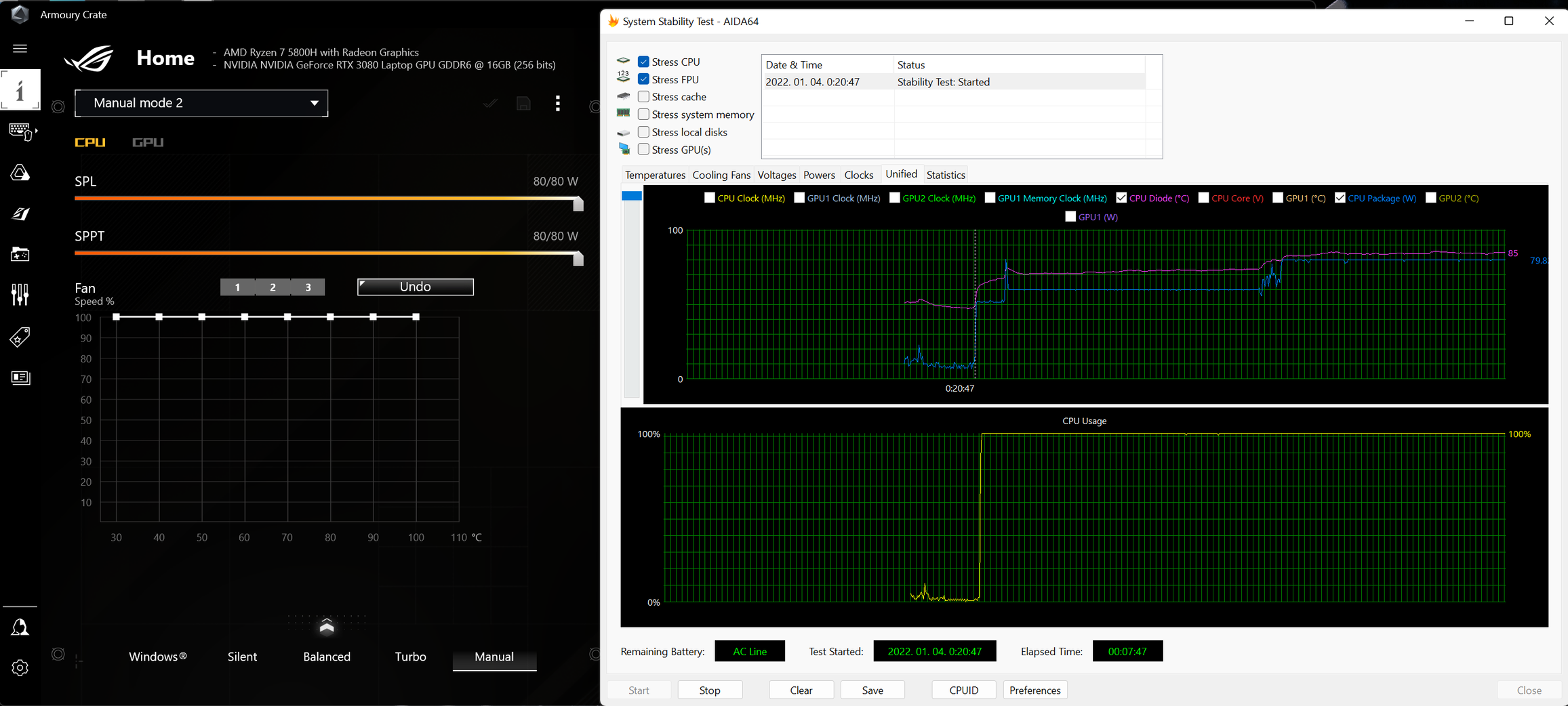Click the SPL power slider handle

pyautogui.click(x=578, y=203)
